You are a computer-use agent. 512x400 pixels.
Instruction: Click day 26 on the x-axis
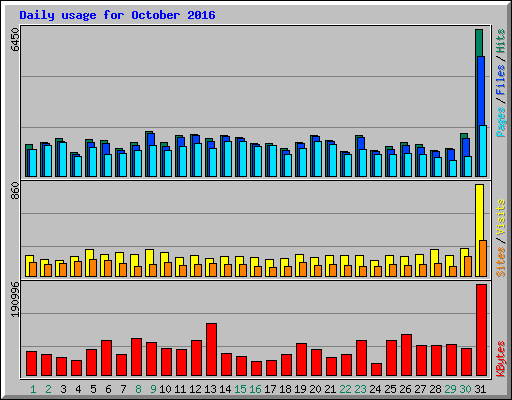tap(405, 389)
